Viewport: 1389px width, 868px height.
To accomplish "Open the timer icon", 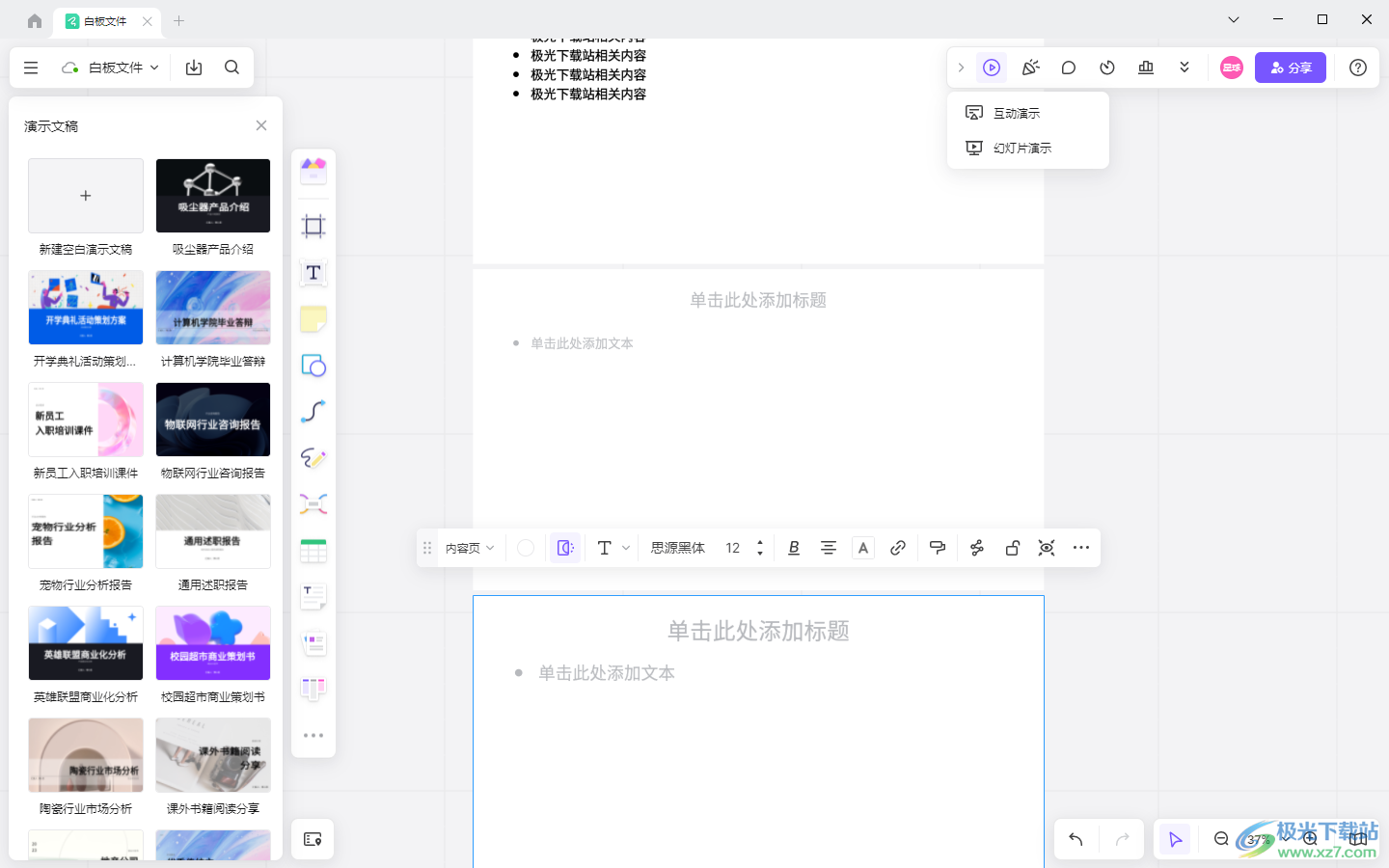I will (1107, 68).
